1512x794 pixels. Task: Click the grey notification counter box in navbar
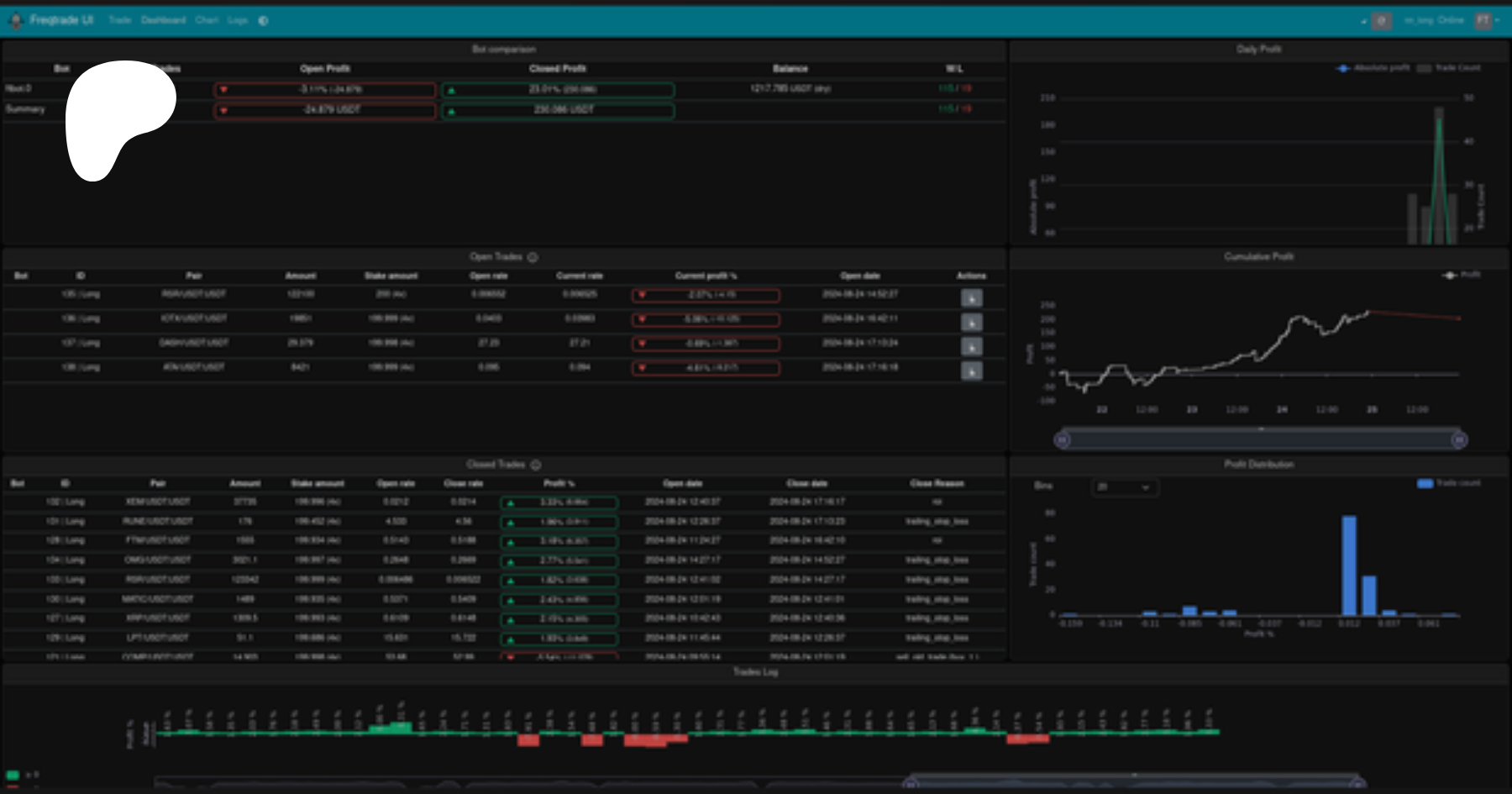click(x=1381, y=21)
